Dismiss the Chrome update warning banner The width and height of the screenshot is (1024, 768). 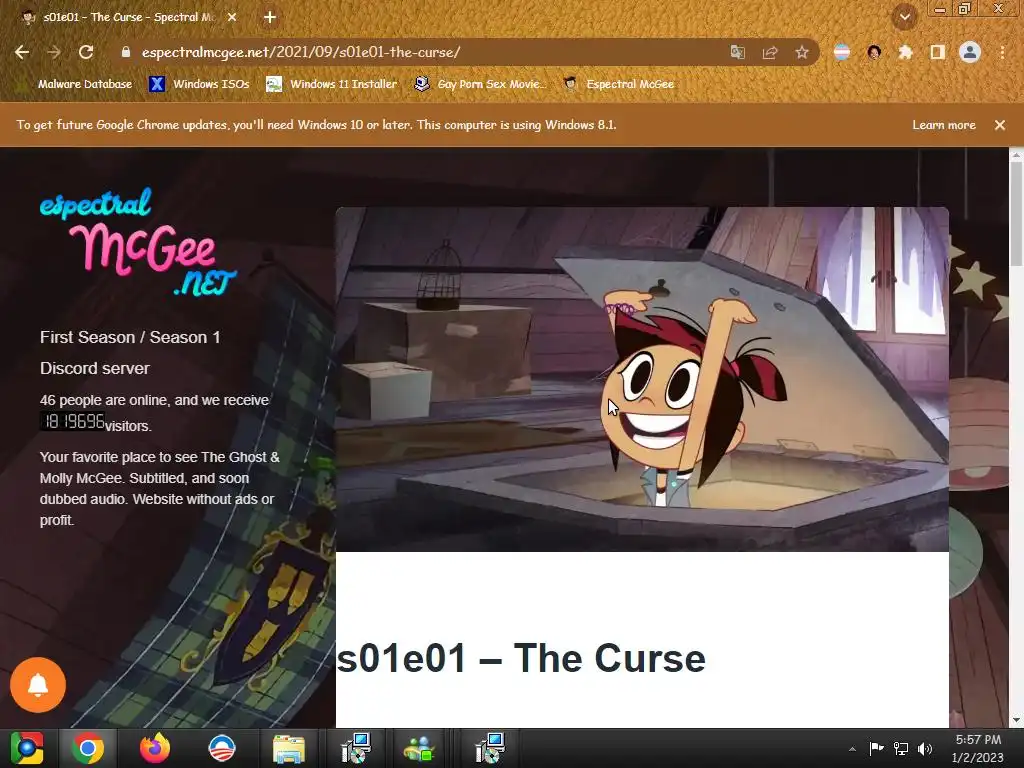click(x=1000, y=125)
